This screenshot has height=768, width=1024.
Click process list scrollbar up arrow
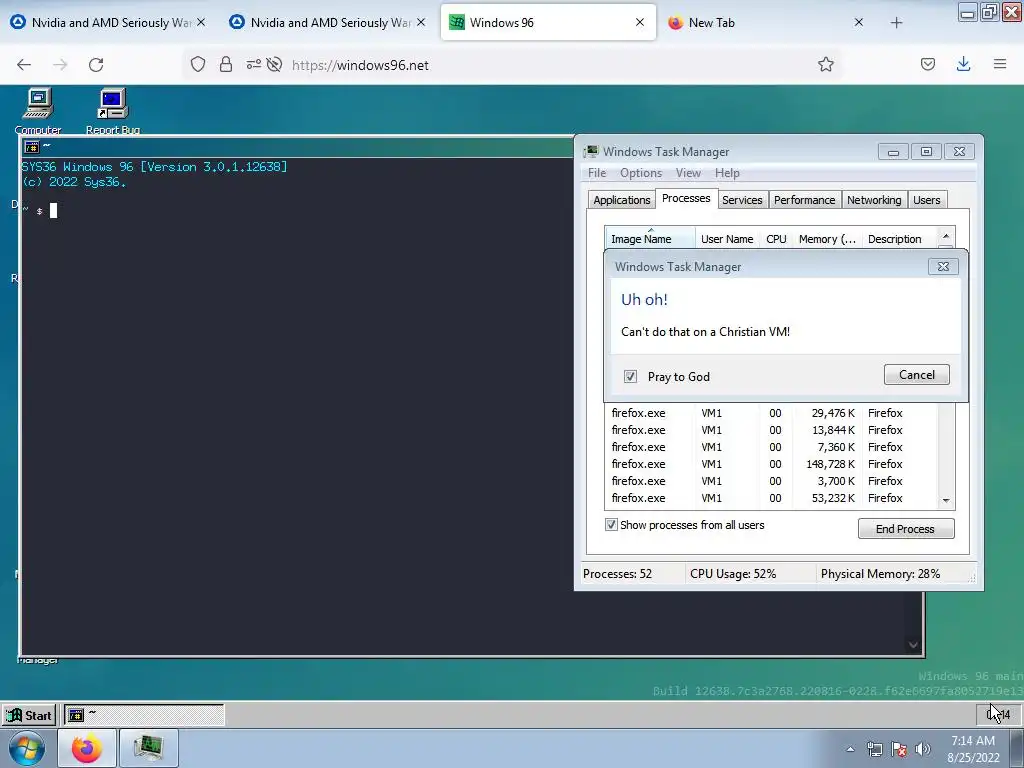(x=946, y=236)
